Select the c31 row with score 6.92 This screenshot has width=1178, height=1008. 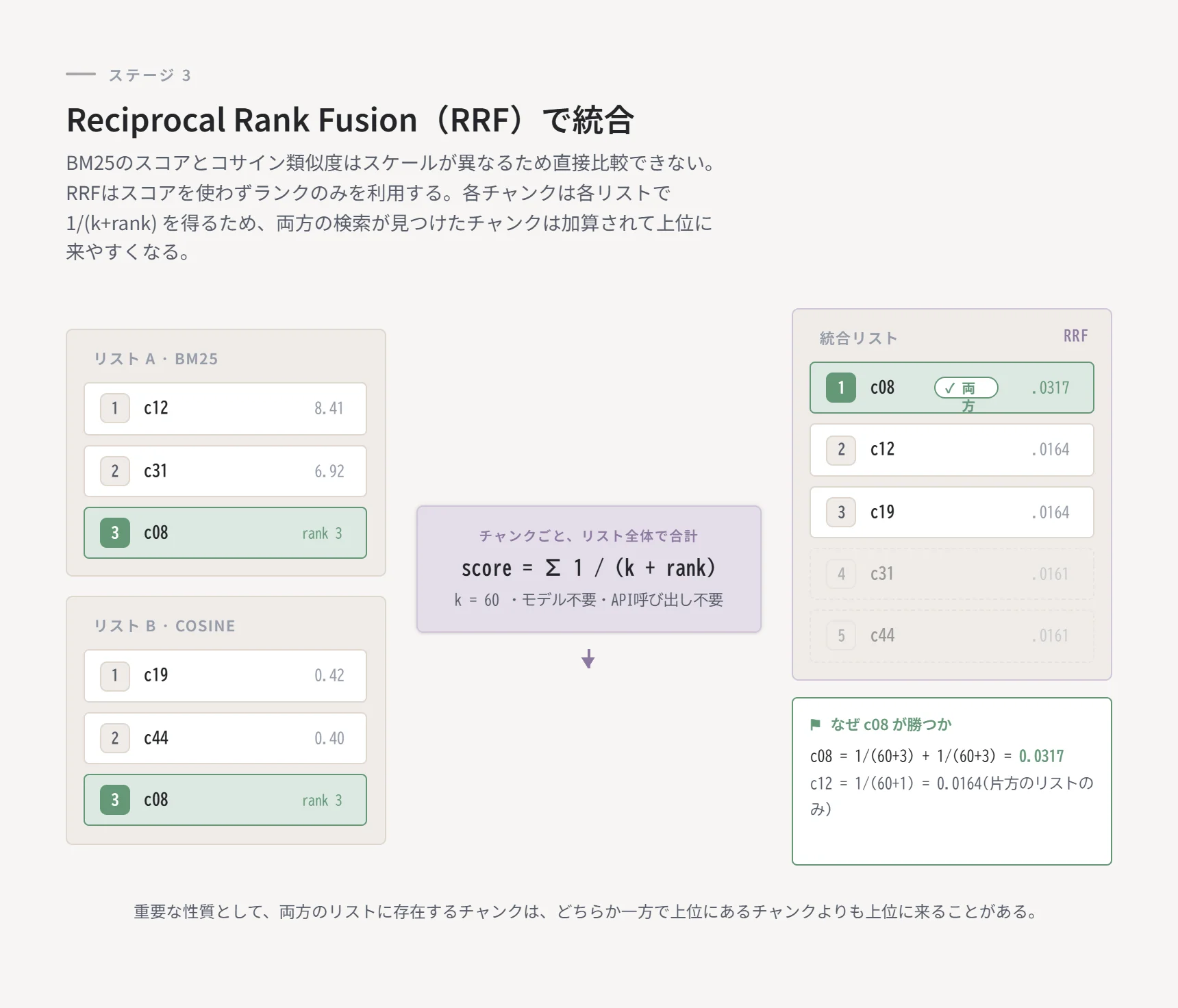225,471
